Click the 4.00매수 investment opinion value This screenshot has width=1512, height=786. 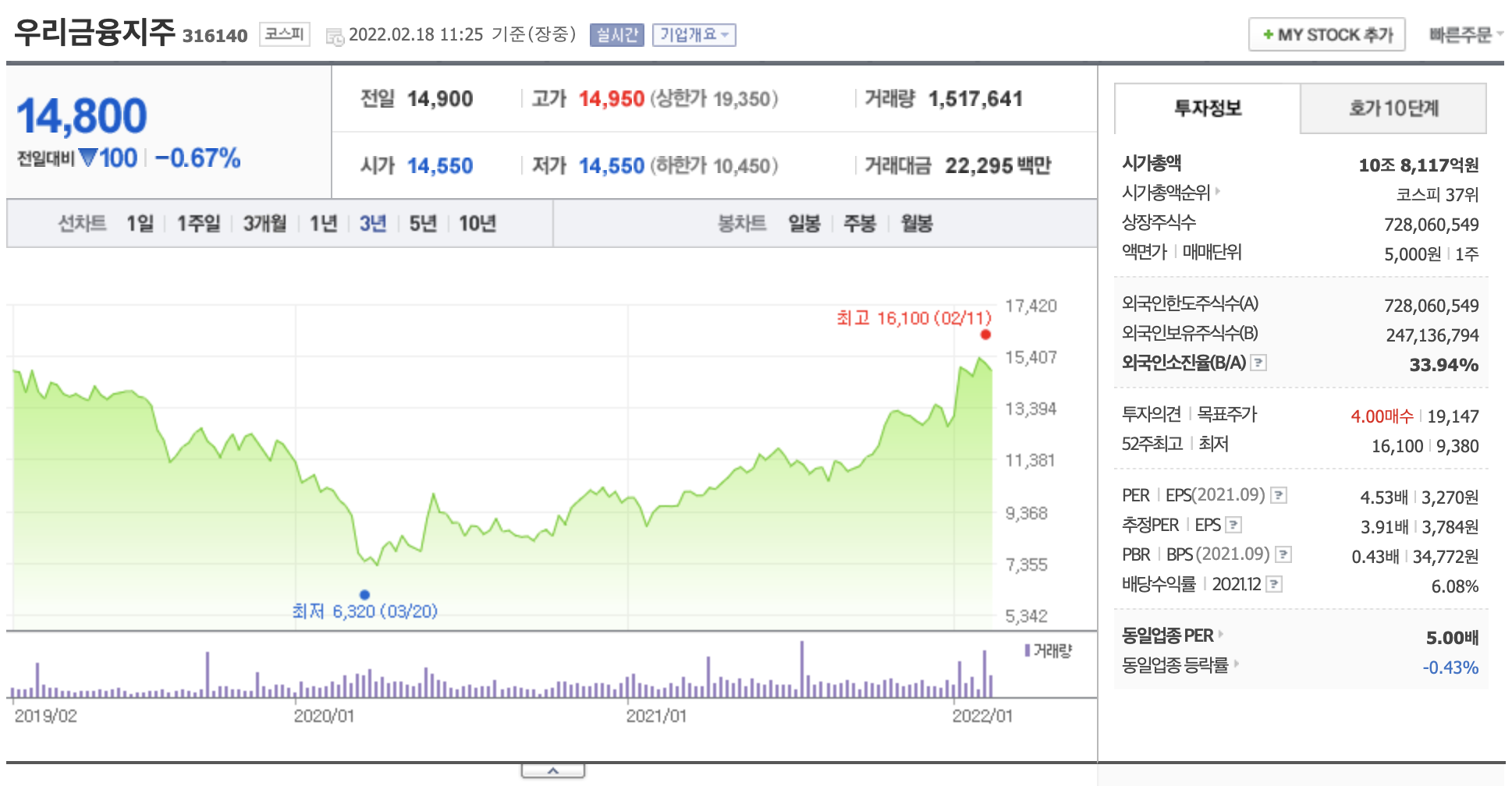[x=1382, y=416]
